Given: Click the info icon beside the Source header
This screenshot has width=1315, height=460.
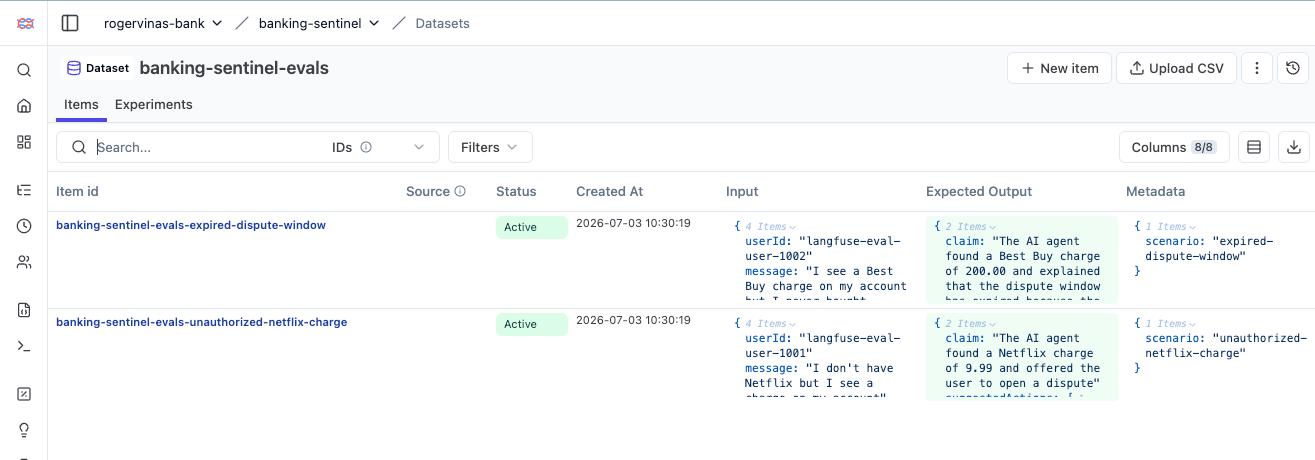Looking at the screenshot, I should coord(460,191).
